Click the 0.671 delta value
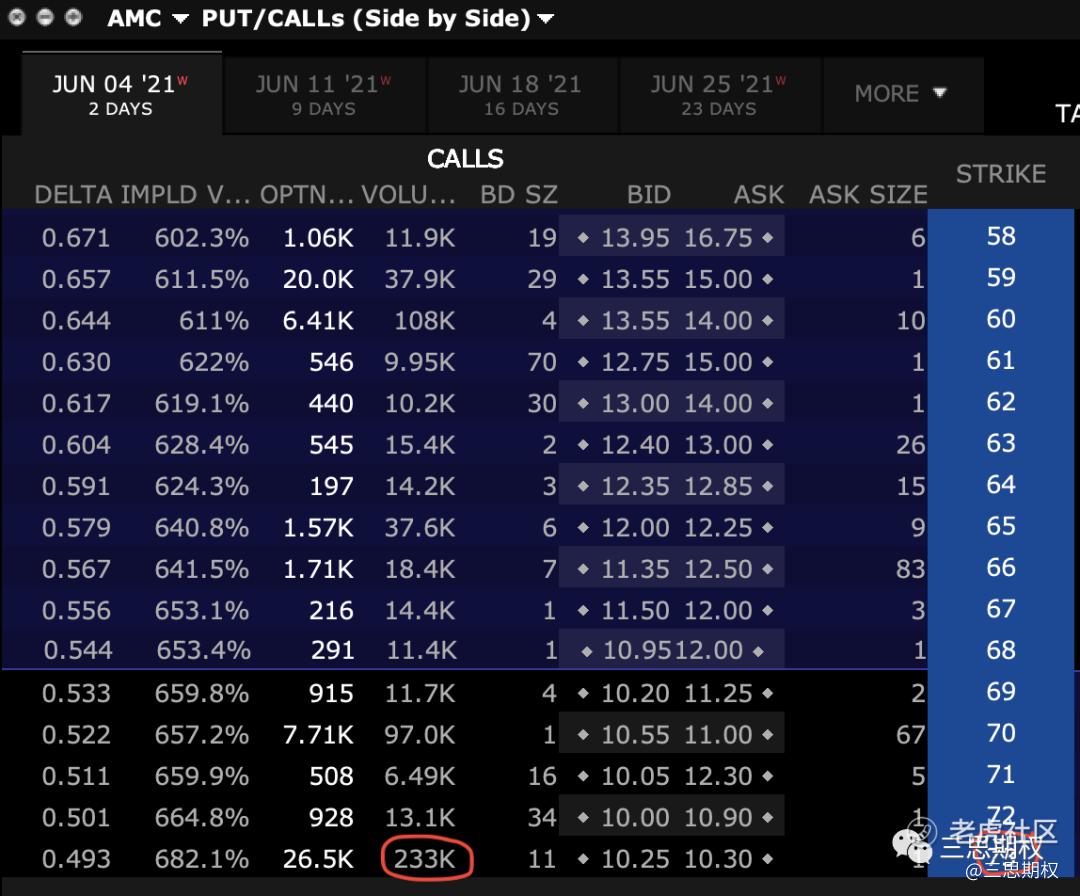Viewport: 1080px width, 896px height. point(76,238)
